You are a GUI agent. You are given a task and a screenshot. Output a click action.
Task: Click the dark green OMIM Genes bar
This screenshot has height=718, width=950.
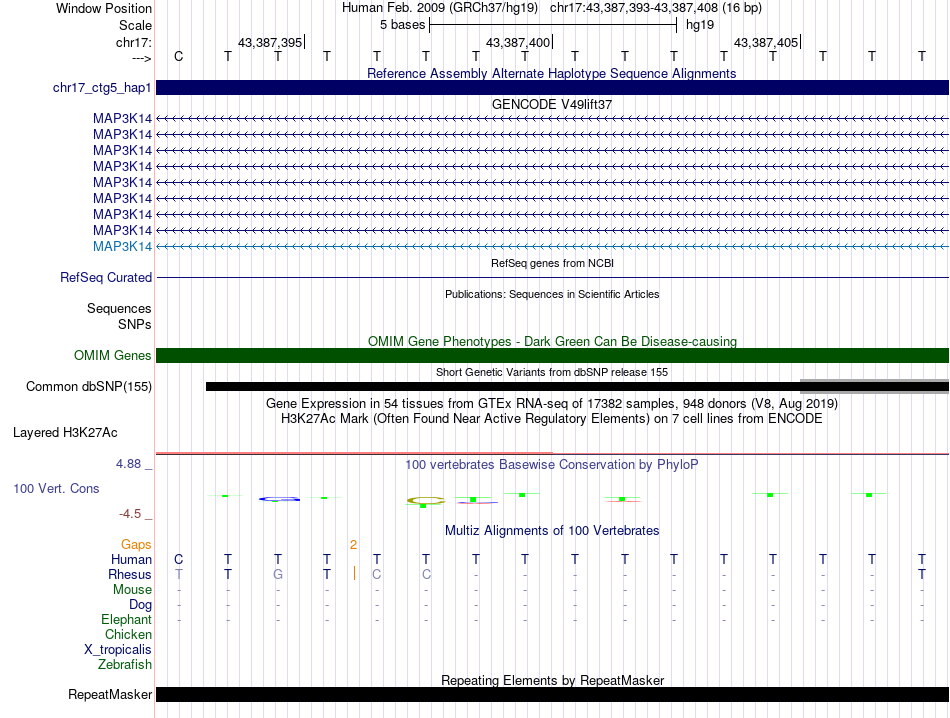552,356
